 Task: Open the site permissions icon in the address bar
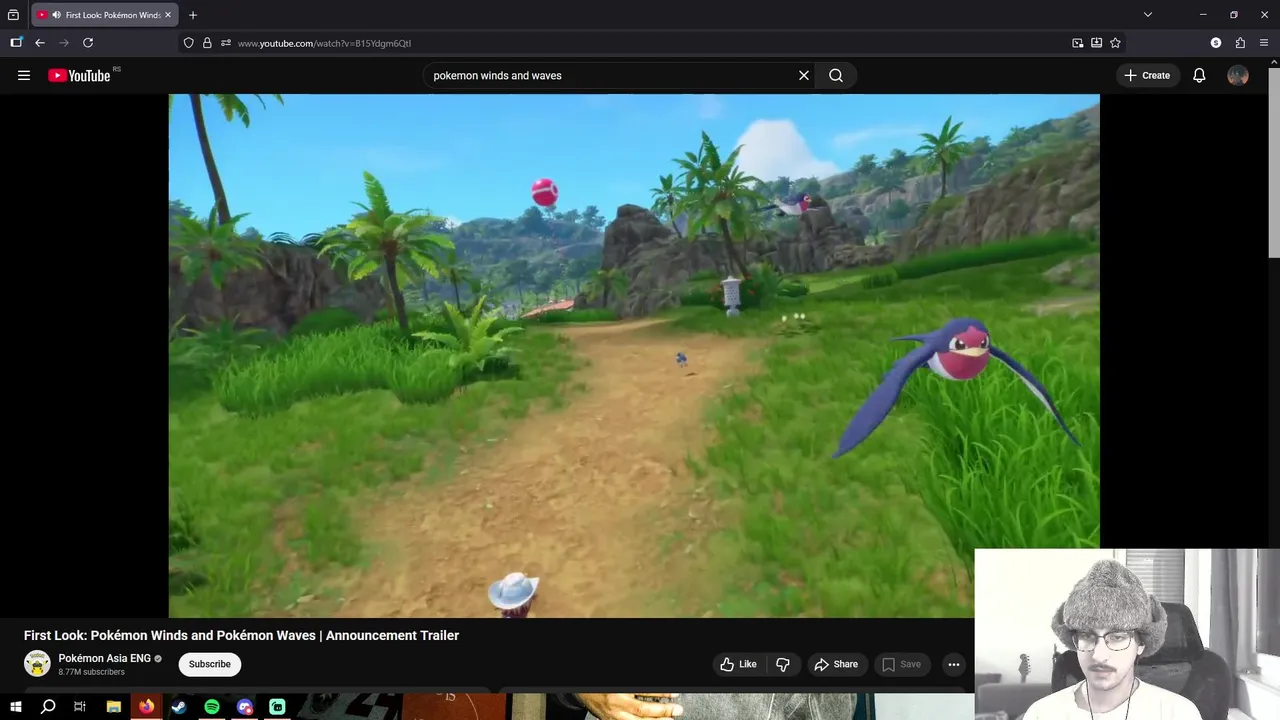(x=226, y=43)
